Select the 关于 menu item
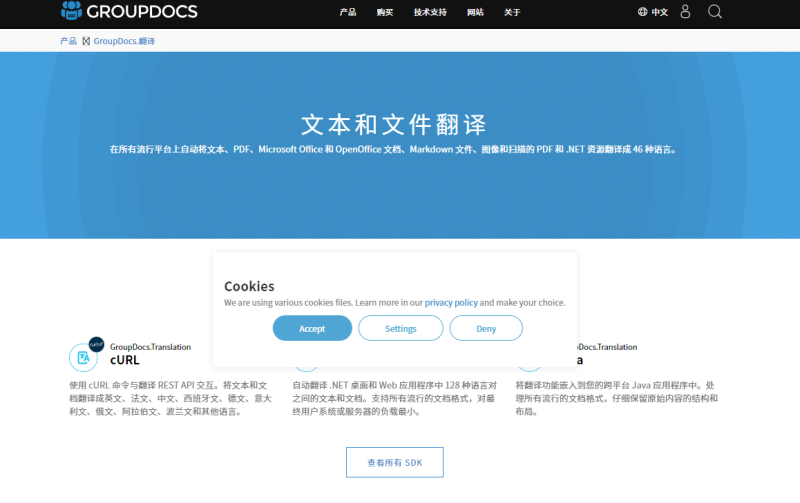This screenshot has width=800, height=503. (512, 12)
